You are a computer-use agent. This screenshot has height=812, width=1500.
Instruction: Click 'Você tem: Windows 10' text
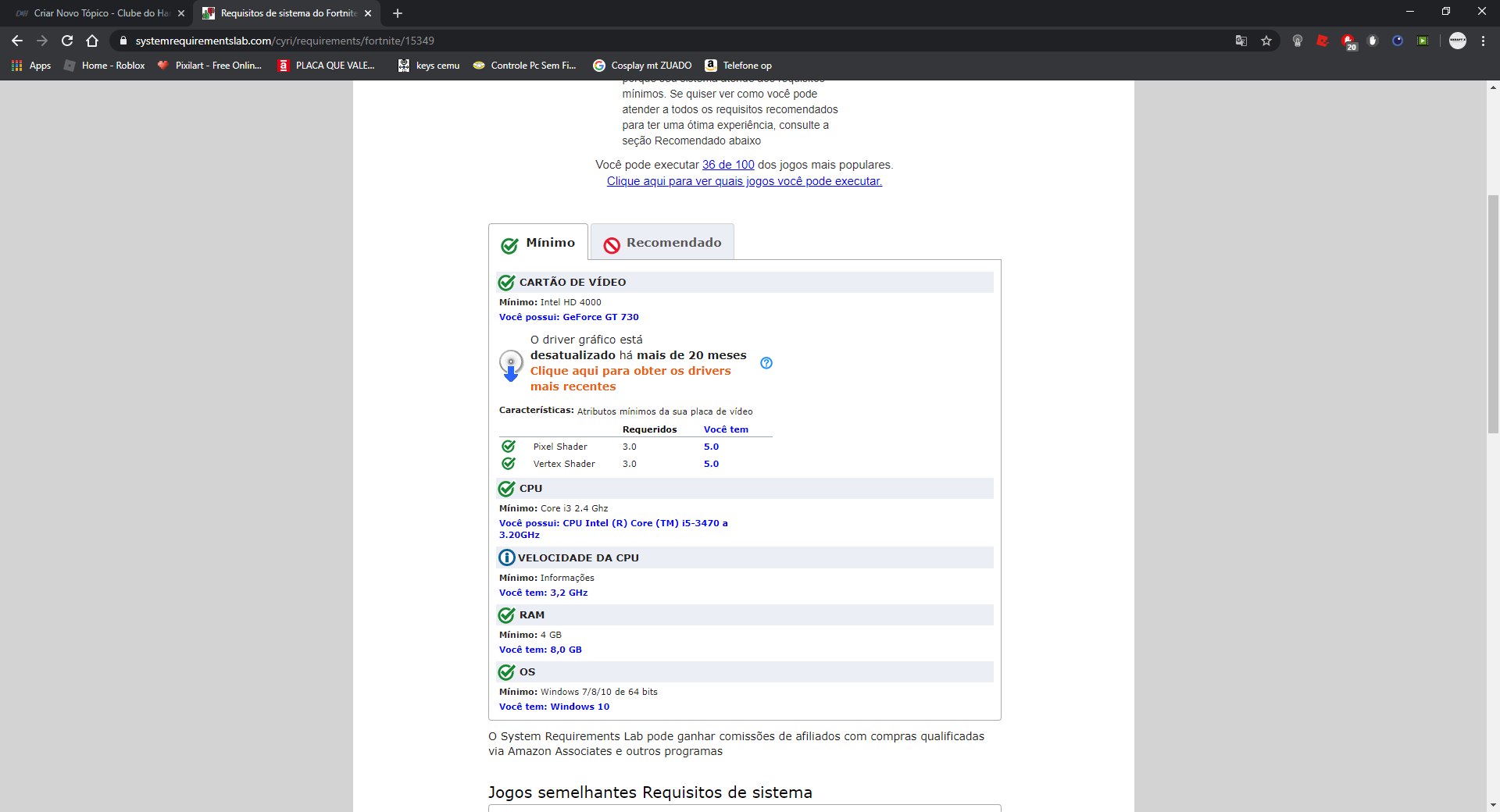(555, 707)
